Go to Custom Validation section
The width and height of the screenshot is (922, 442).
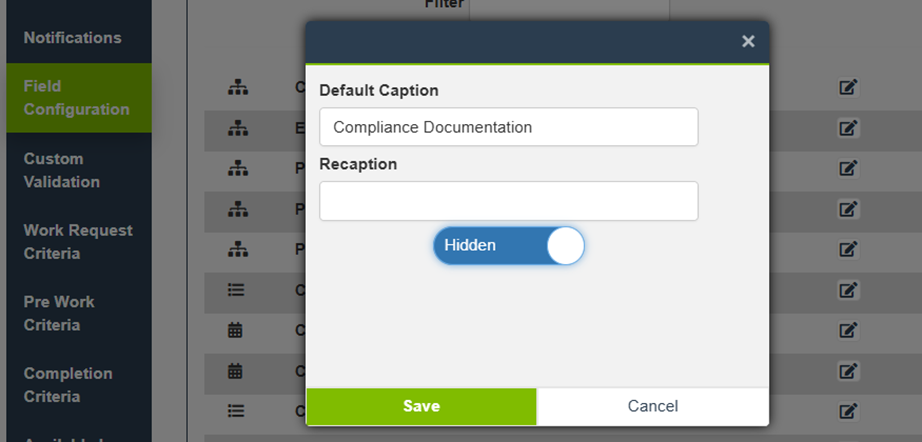pos(62,170)
